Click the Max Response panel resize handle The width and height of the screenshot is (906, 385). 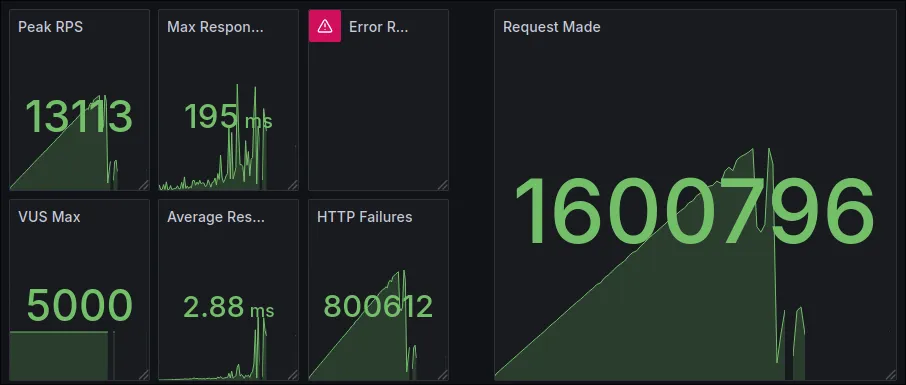coord(293,185)
